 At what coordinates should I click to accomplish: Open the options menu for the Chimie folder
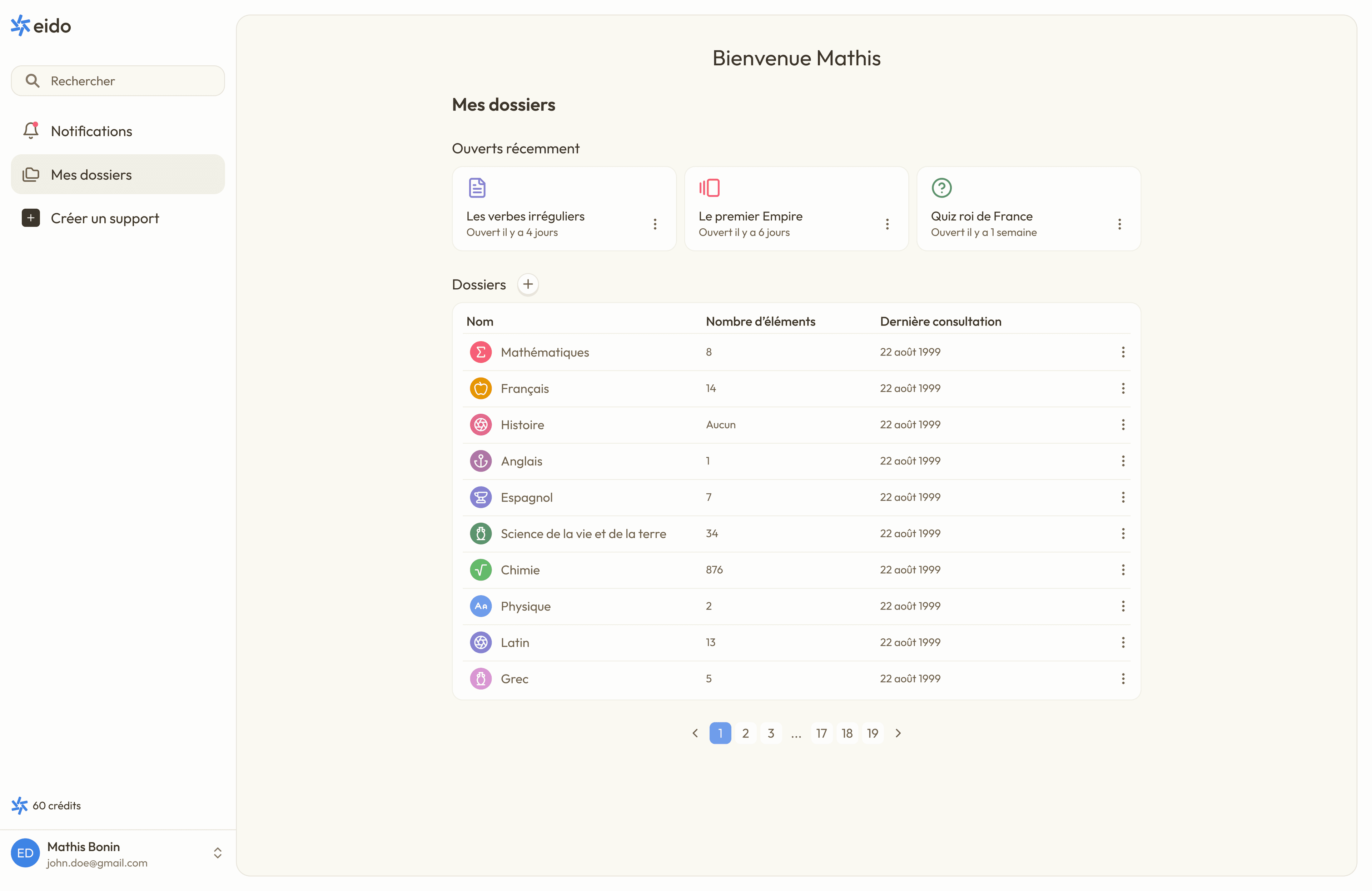(1123, 569)
